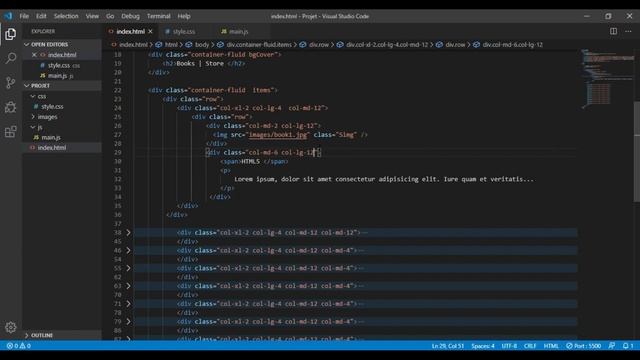Open the Search view icon
Image resolution: width=640 pixels, height=360 pixels.
11,58
